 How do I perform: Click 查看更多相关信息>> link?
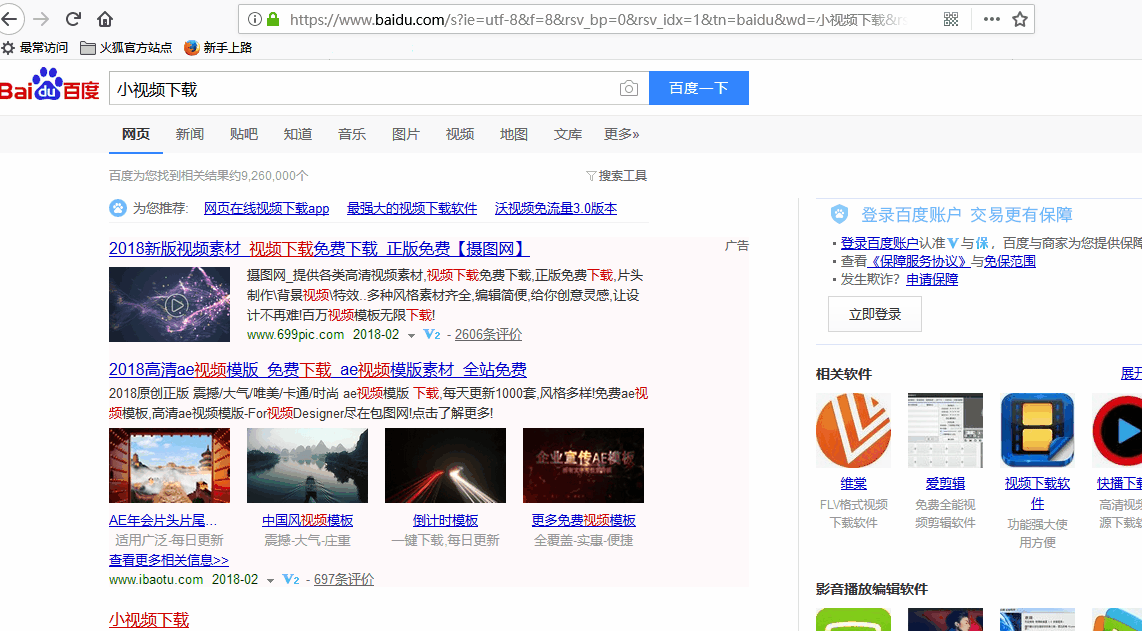[x=169, y=560]
